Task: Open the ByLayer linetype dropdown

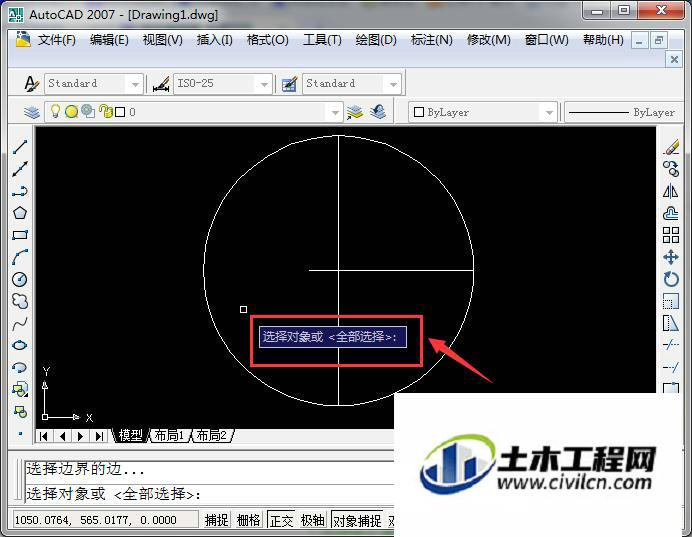Action: pos(624,113)
